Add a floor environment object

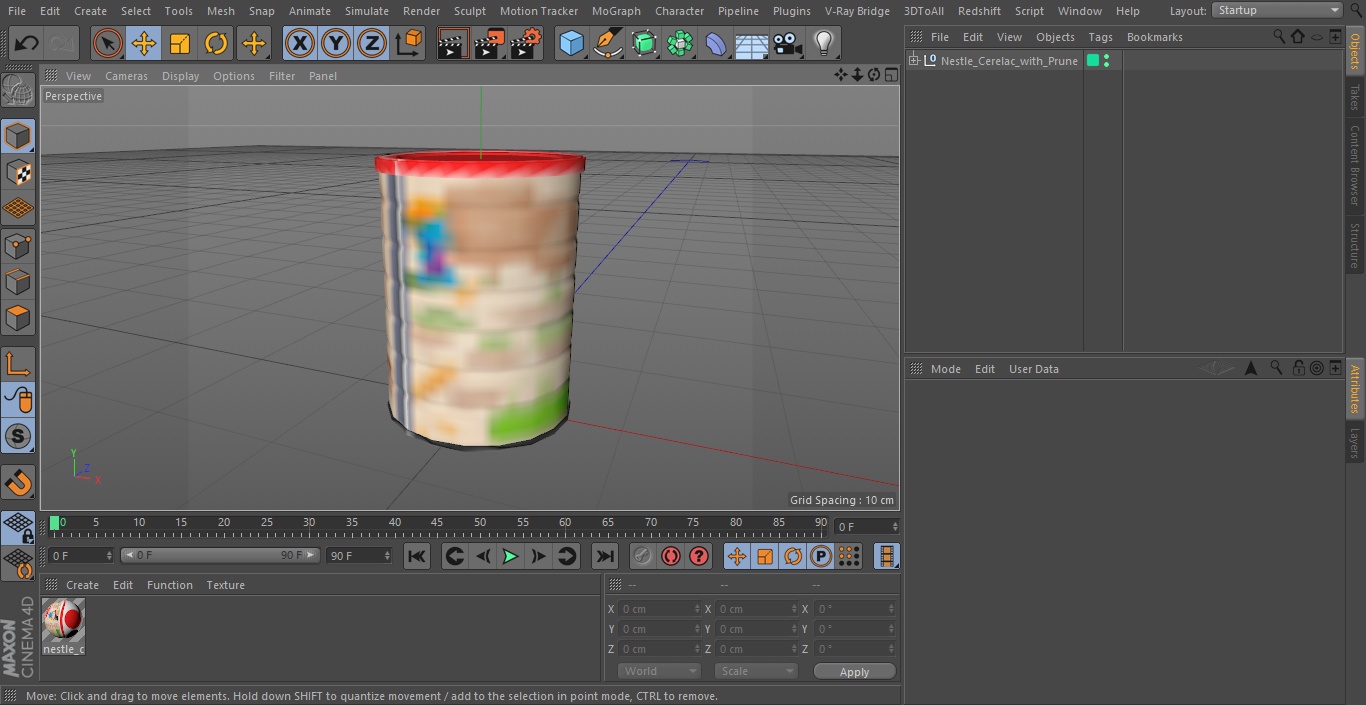tap(752, 43)
